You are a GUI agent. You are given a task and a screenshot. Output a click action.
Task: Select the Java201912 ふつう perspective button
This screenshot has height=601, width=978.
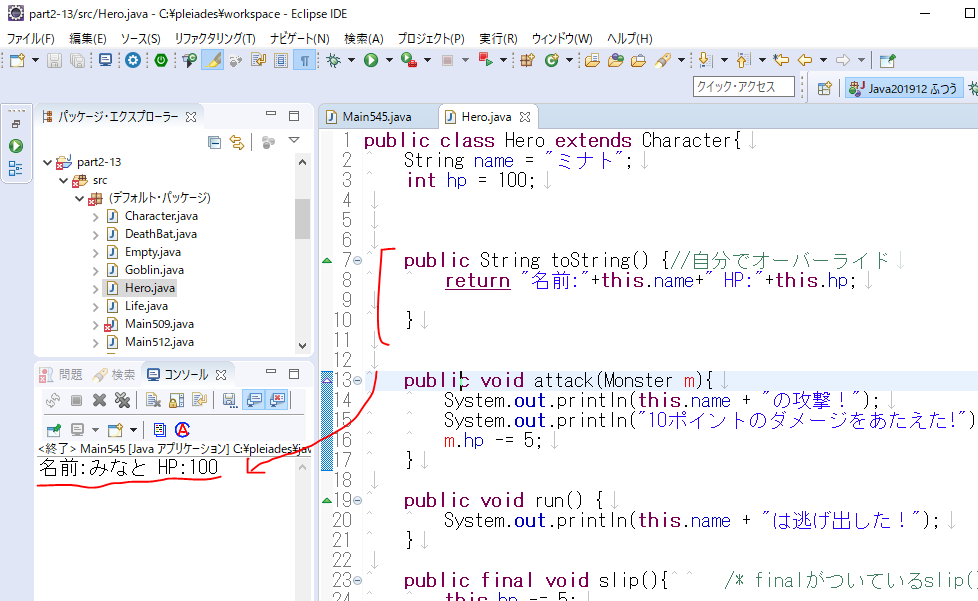[x=903, y=89]
